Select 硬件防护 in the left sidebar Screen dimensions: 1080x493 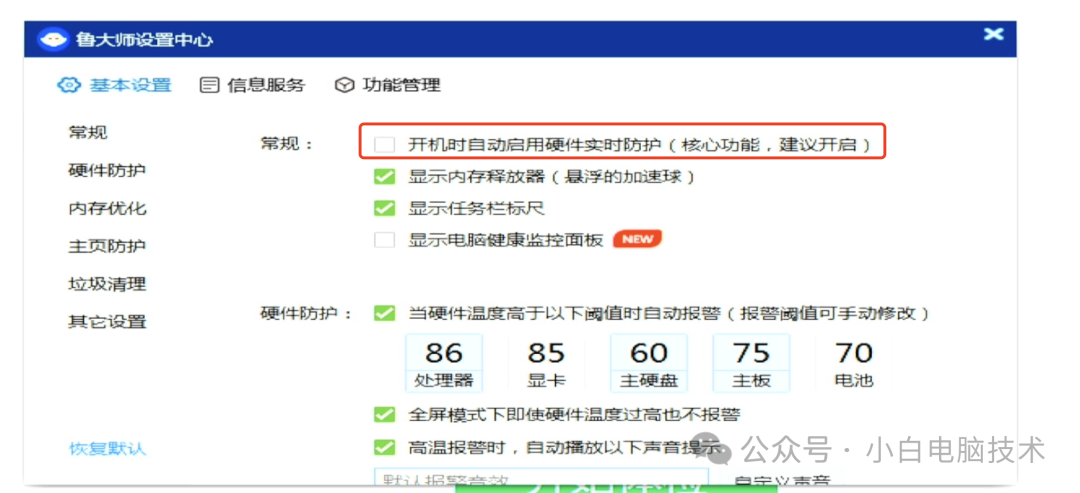point(107,170)
